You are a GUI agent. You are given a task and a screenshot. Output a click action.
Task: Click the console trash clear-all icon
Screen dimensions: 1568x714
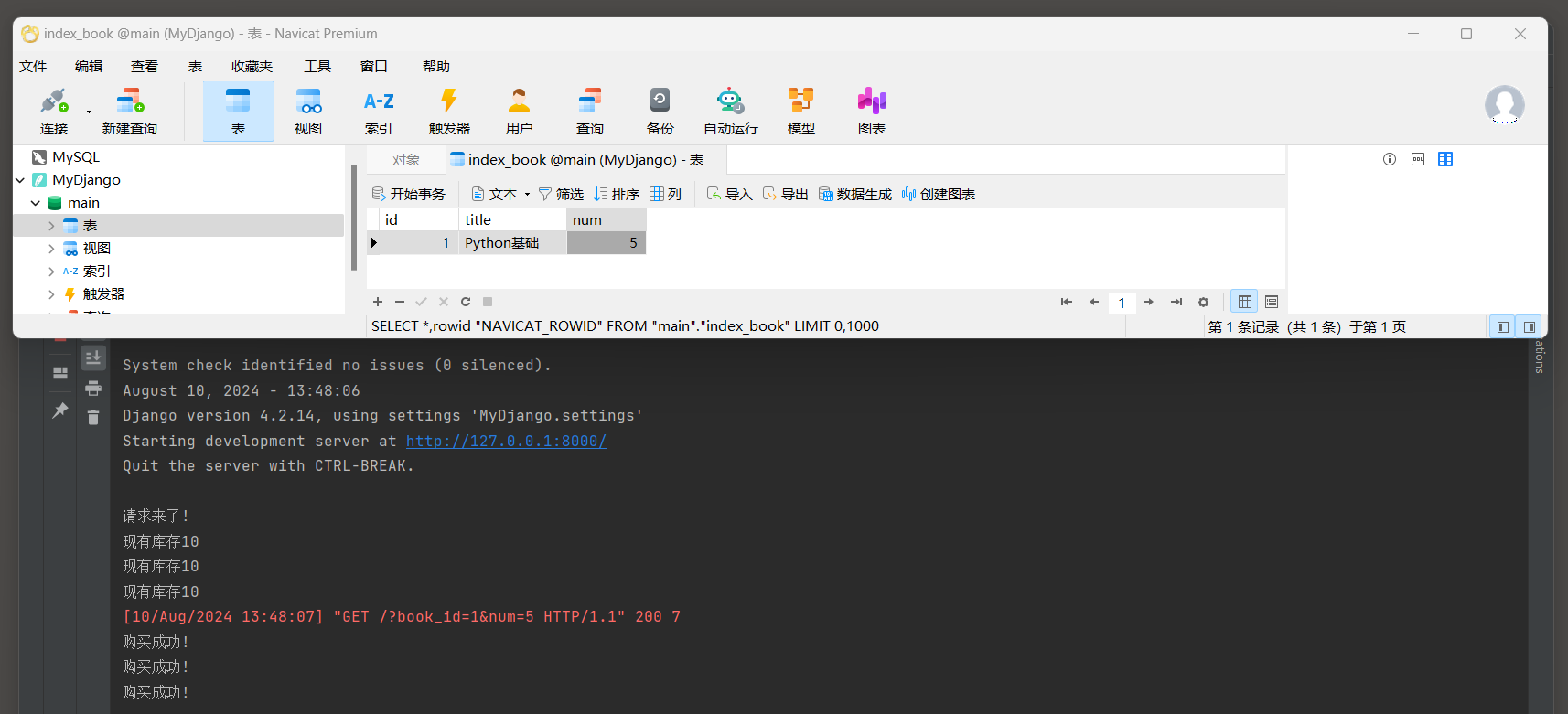tap(93, 417)
